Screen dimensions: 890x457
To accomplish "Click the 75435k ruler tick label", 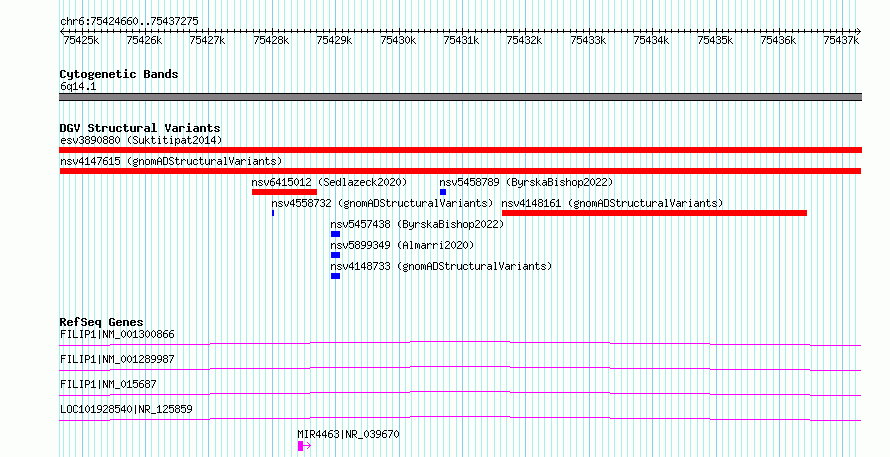I will pyautogui.click(x=716, y=40).
